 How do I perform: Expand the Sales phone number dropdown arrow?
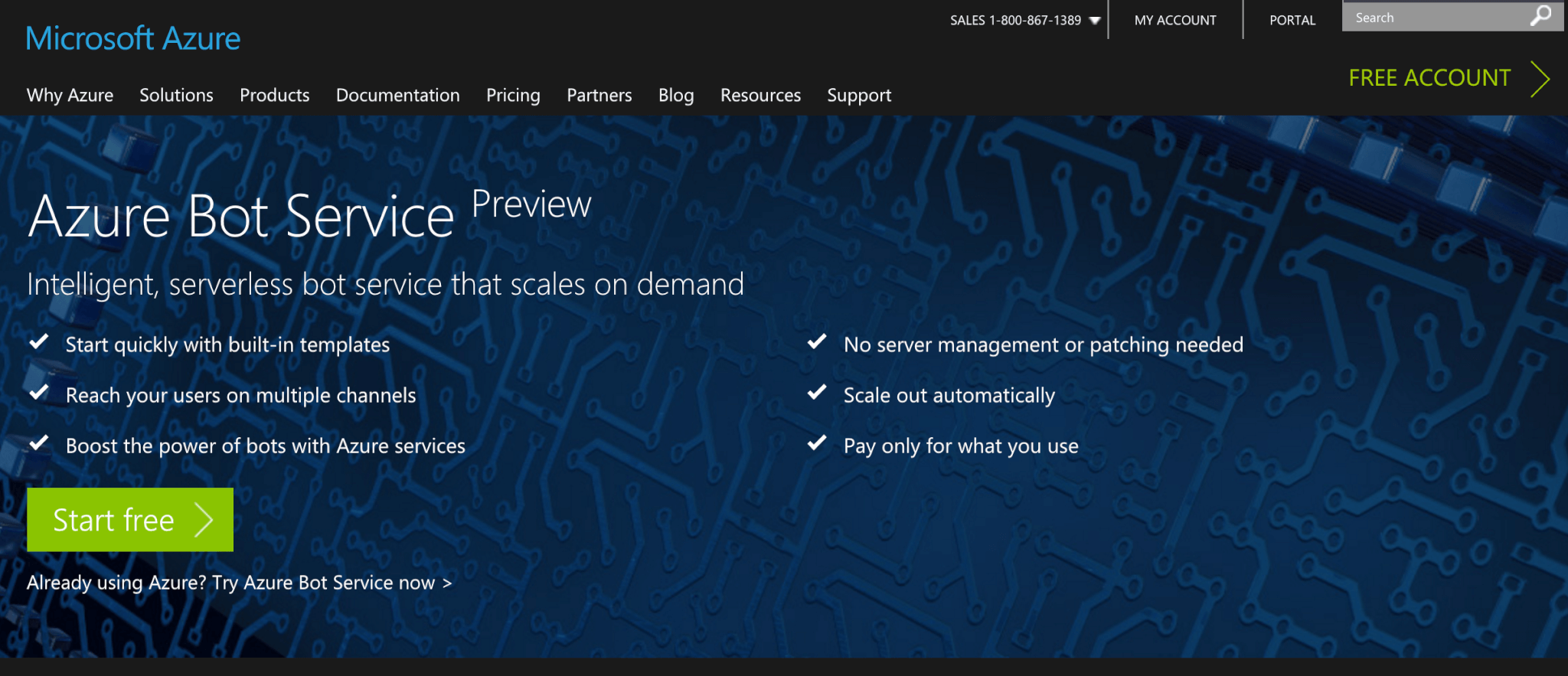tap(1095, 21)
